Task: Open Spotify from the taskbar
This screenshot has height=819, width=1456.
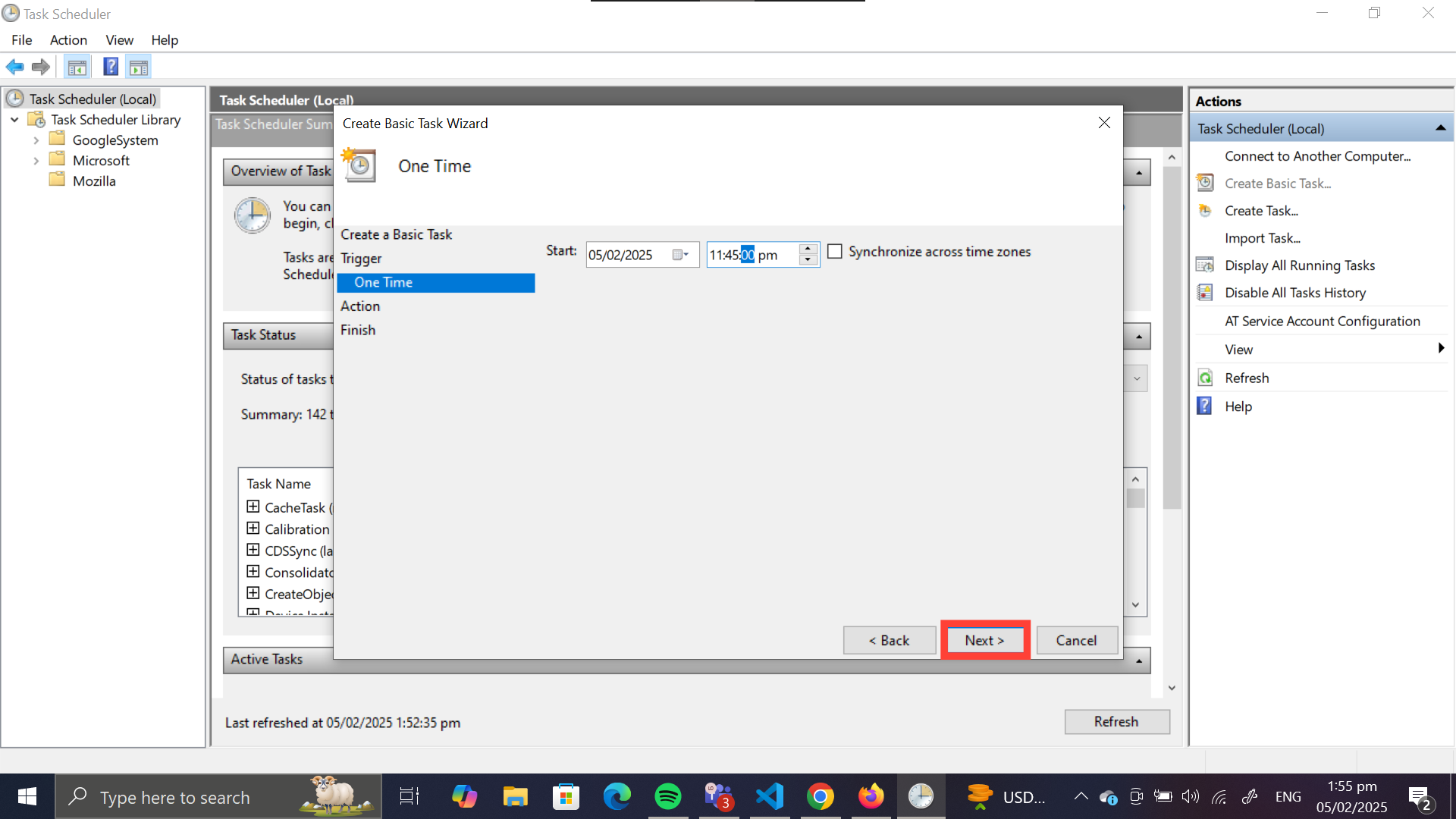Action: point(667,796)
